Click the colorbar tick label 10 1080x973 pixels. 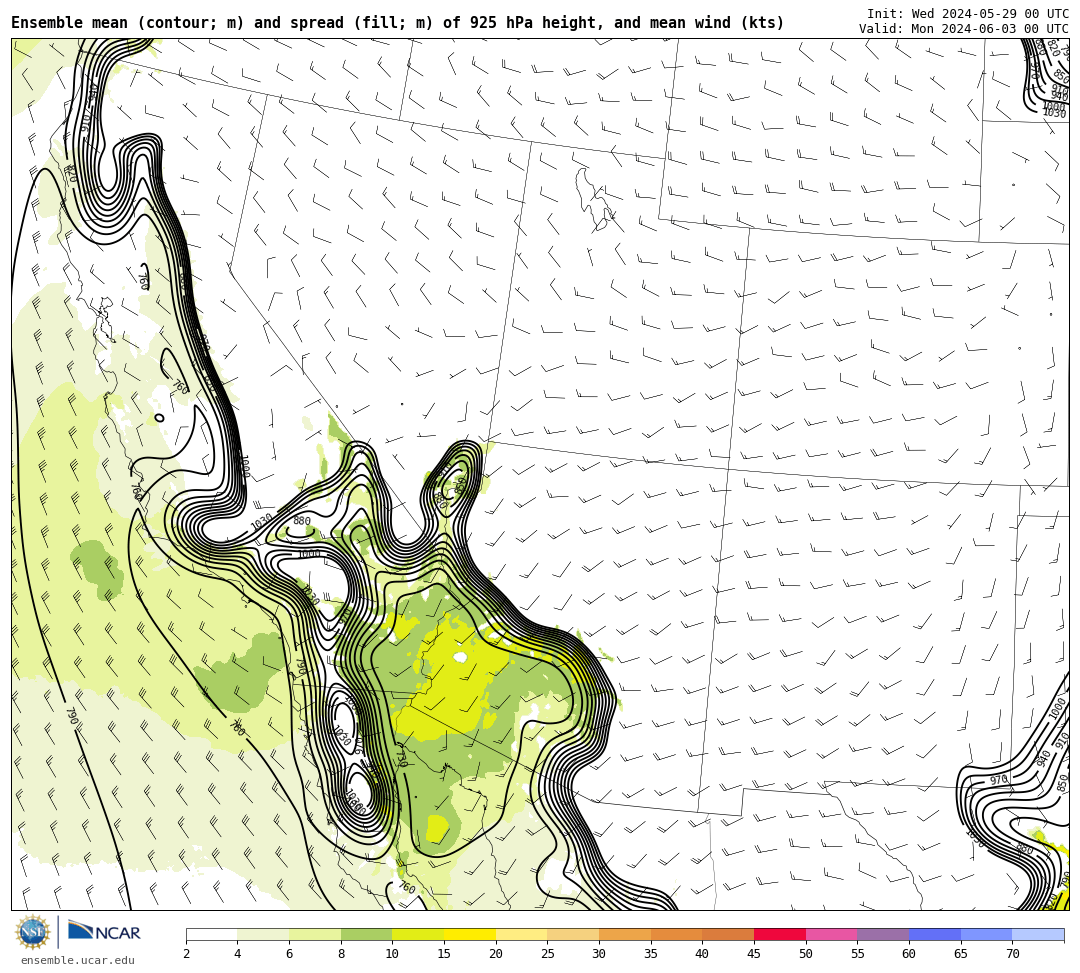pos(392,954)
